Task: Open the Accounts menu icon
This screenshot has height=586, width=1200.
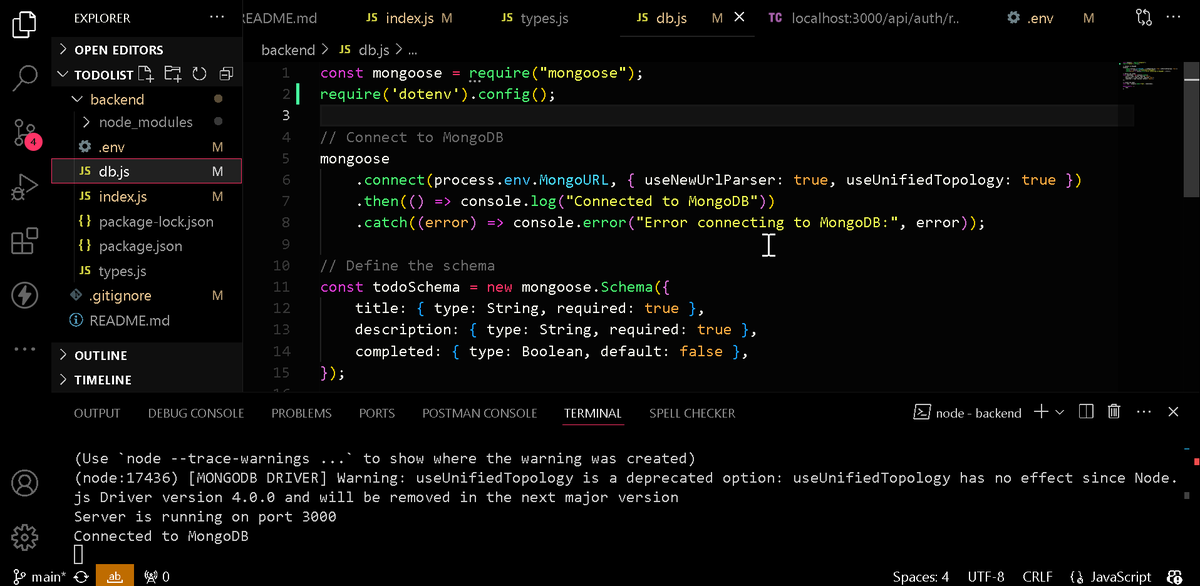Action: (24, 482)
